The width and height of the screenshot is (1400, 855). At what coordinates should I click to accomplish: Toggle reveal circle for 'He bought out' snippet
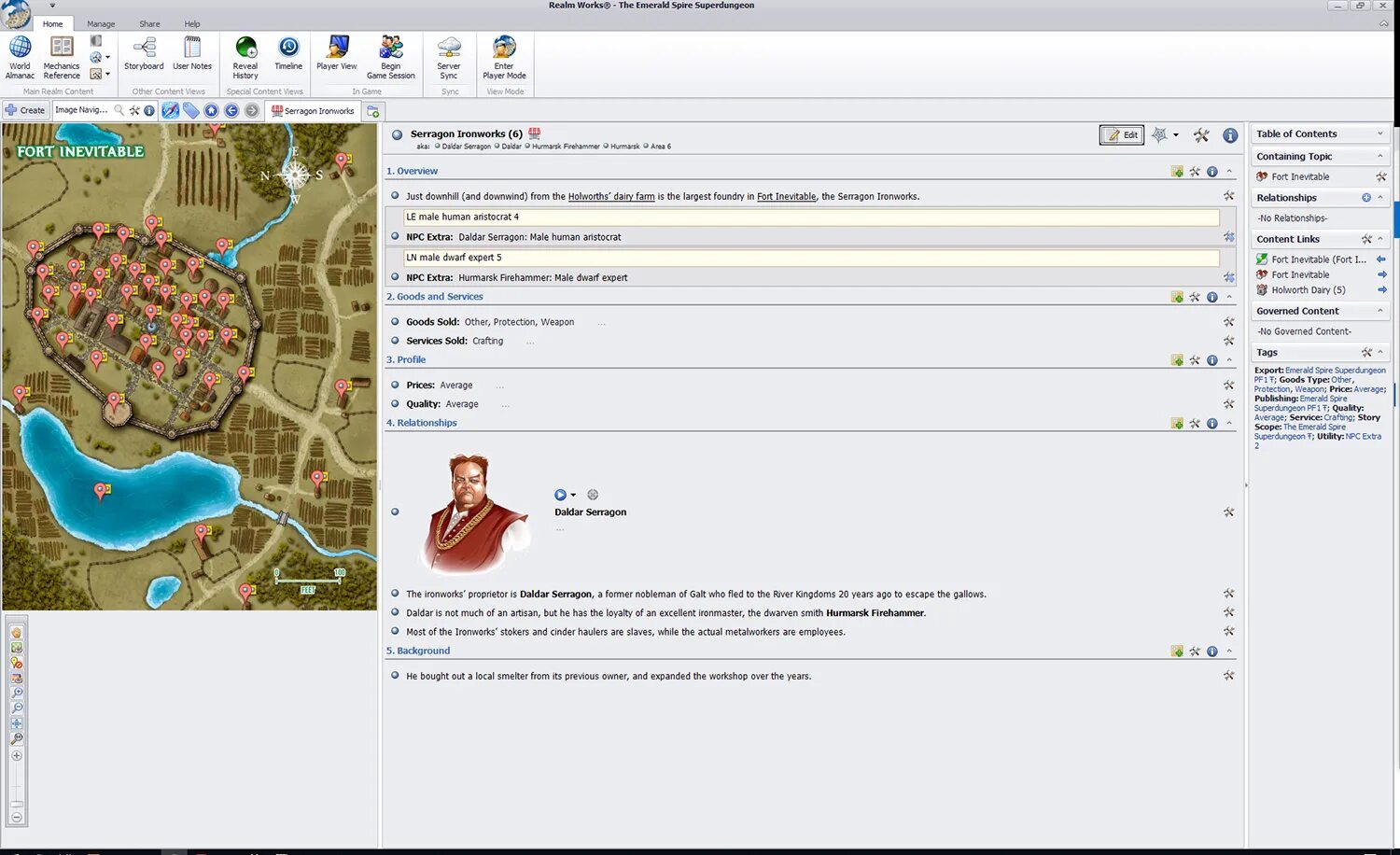tap(395, 676)
